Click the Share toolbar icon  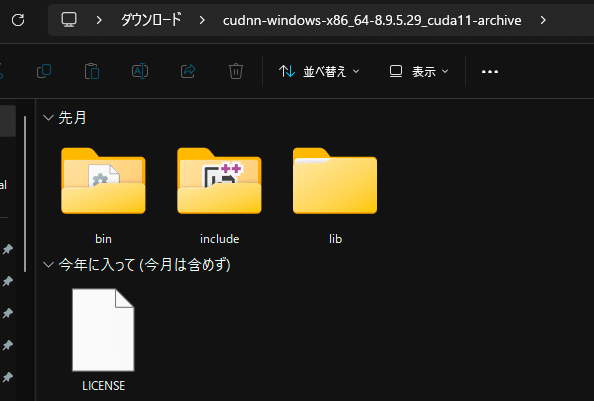[x=188, y=71]
